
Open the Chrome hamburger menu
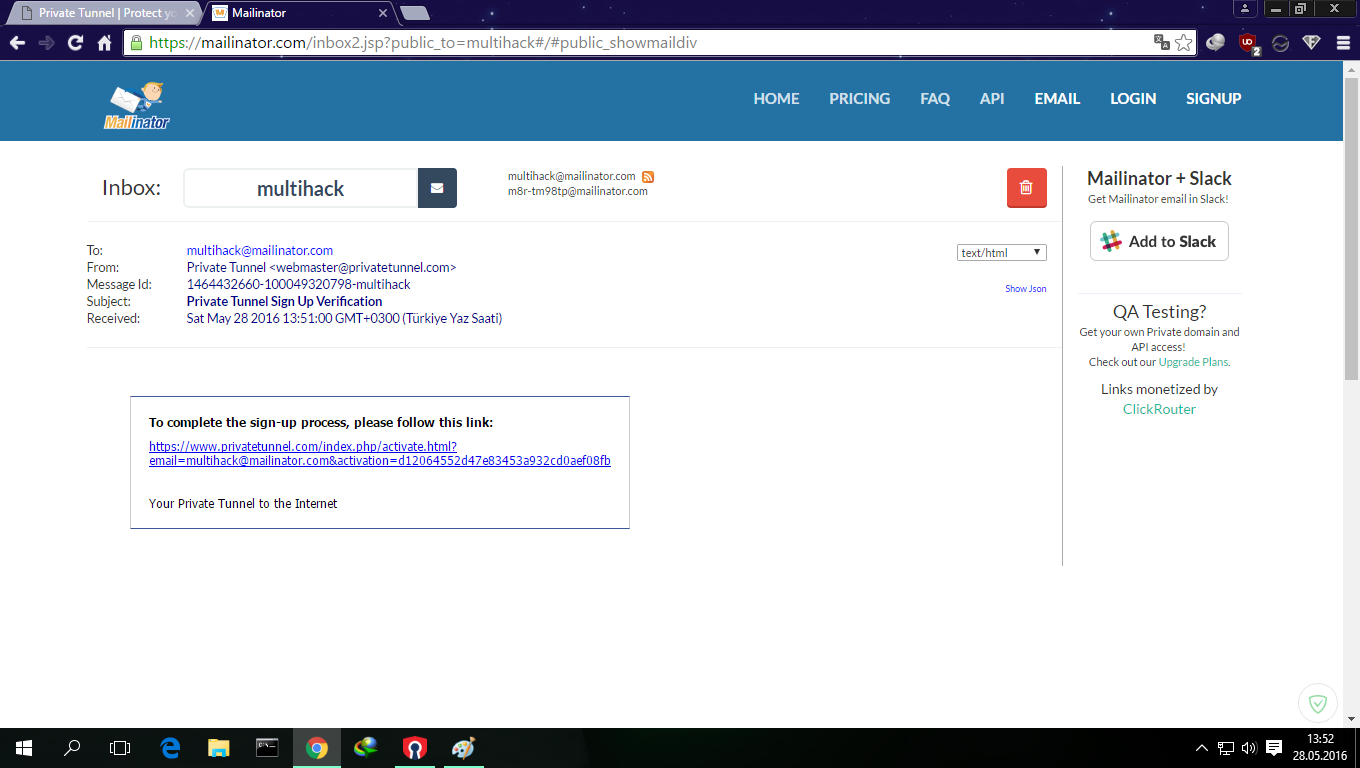(x=1342, y=43)
